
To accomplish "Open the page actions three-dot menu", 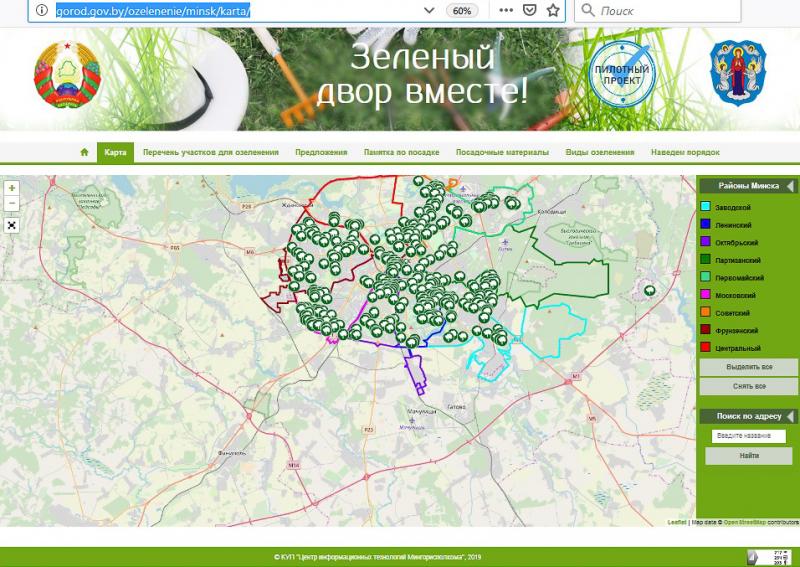I will [506, 10].
